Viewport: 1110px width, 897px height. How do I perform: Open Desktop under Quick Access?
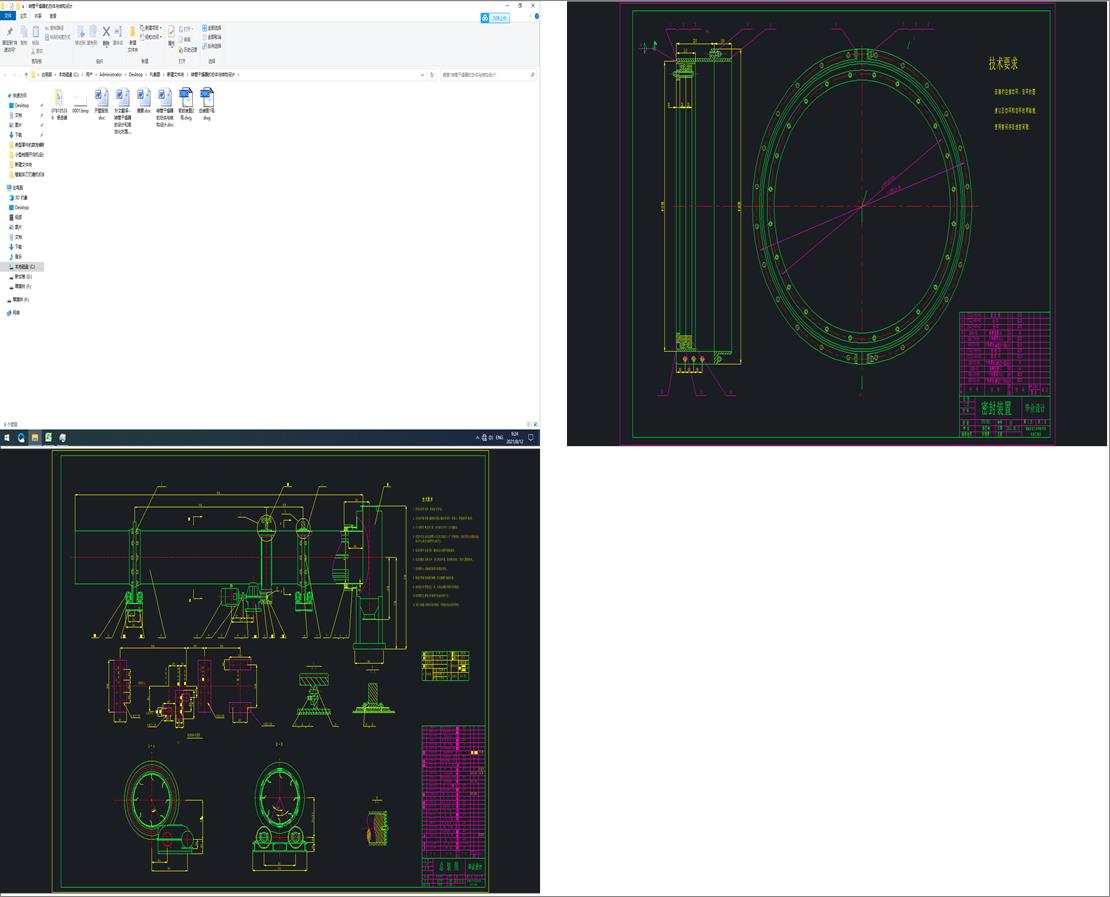(x=21, y=105)
